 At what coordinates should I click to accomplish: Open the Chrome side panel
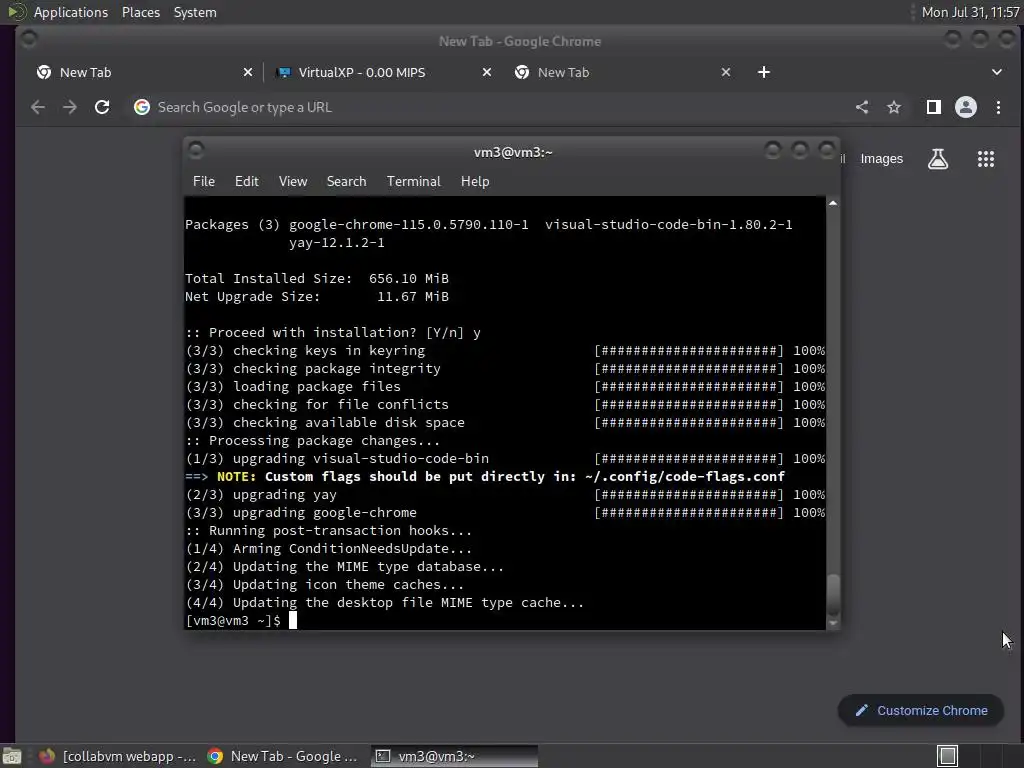[x=934, y=107]
